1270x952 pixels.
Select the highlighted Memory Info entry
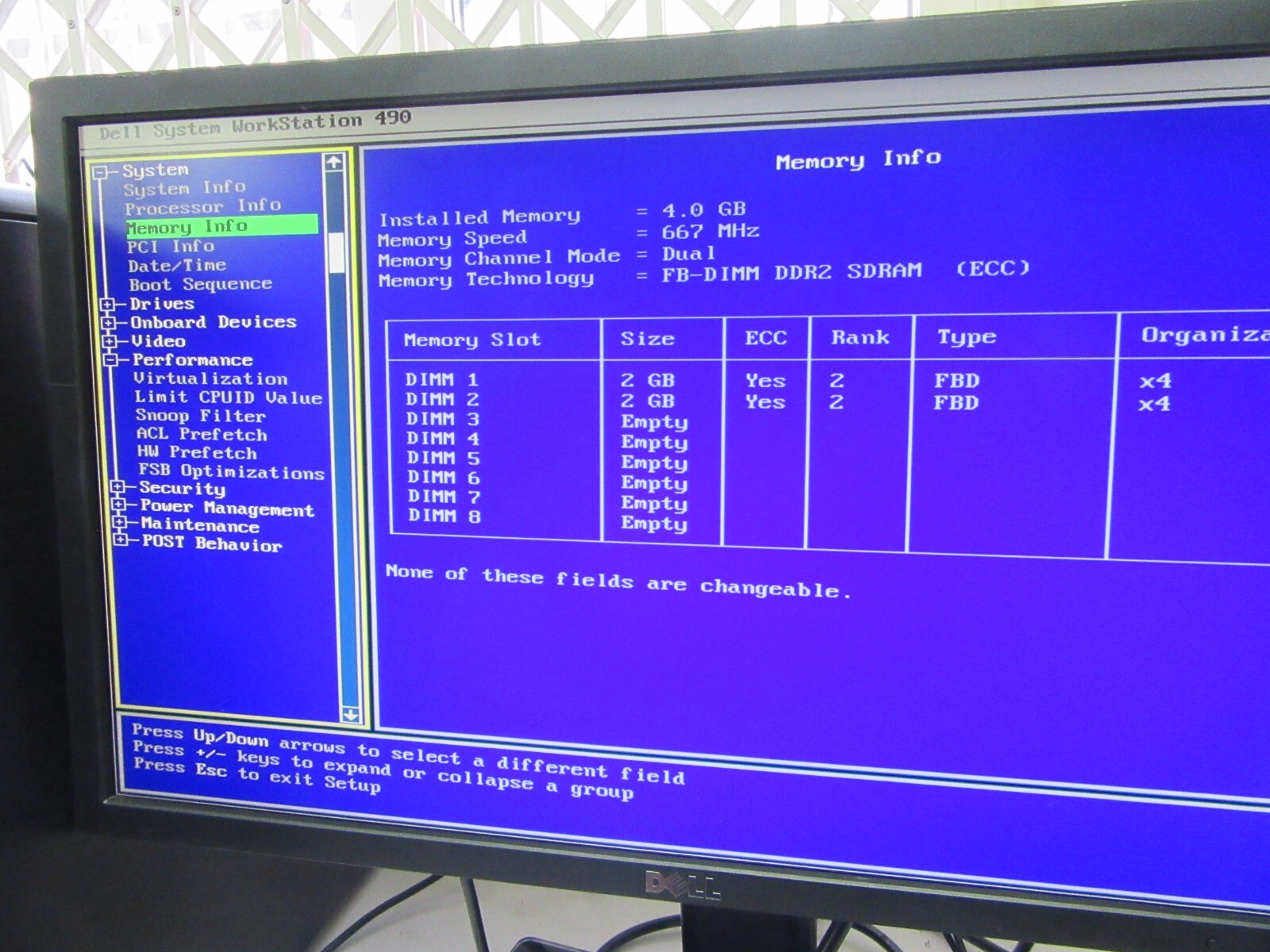coord(221,226)
